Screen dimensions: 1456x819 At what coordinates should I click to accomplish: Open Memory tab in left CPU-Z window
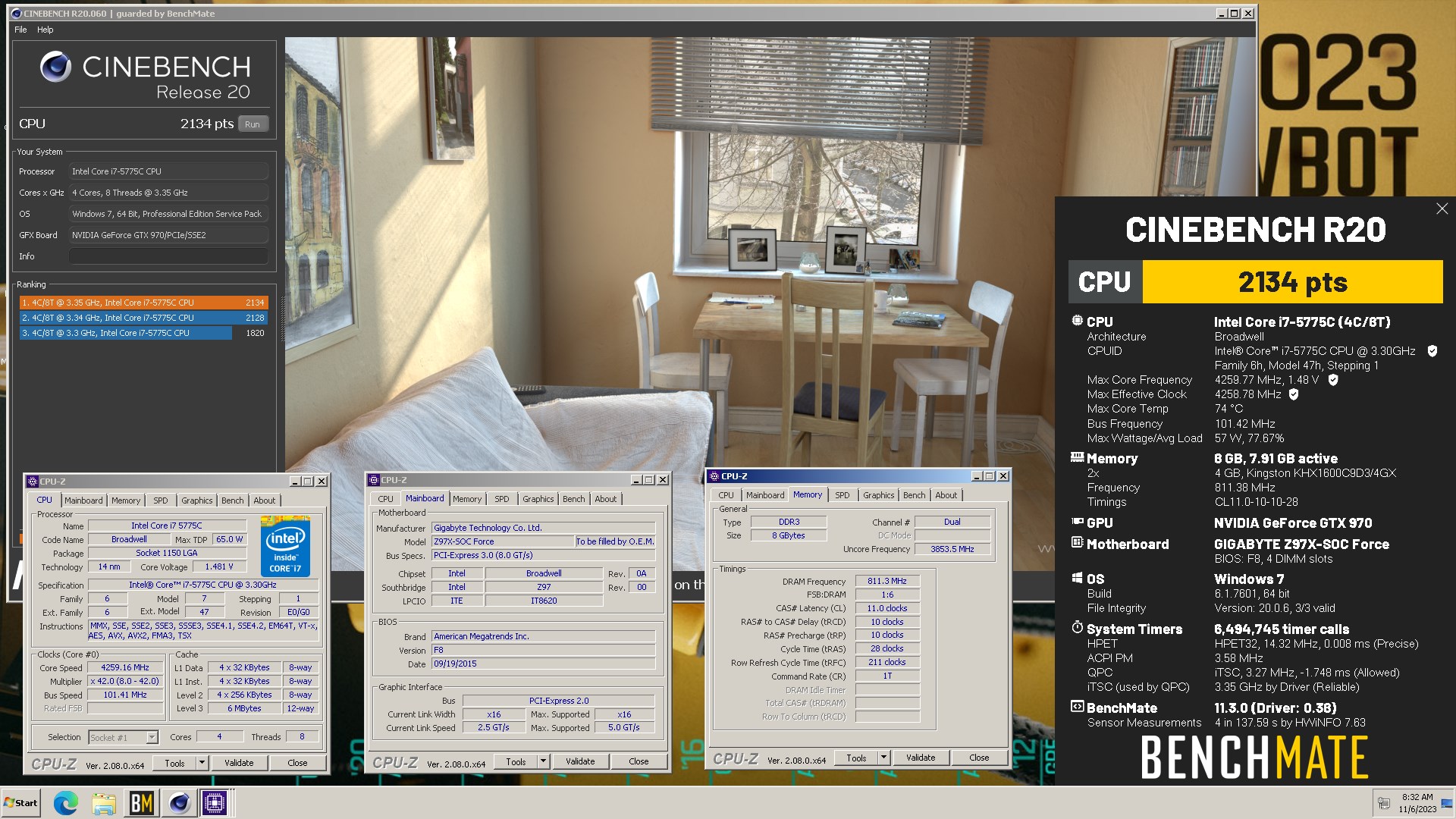click(x=126, y=500)
